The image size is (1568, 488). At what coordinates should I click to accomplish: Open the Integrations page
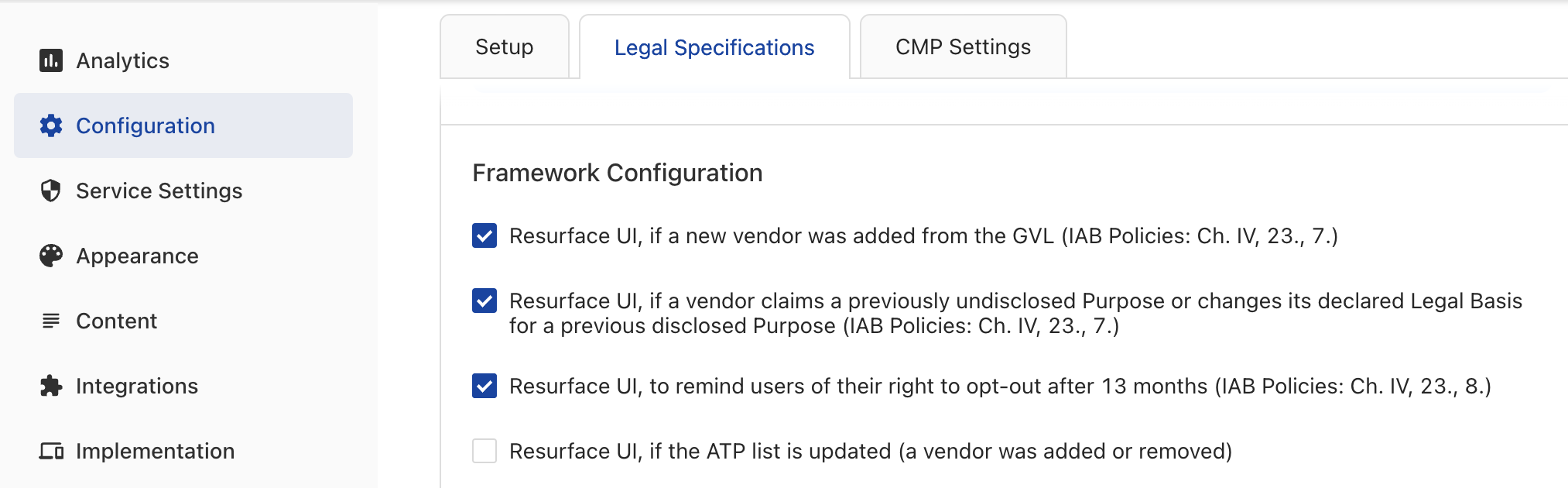click(x=136, y=386)
